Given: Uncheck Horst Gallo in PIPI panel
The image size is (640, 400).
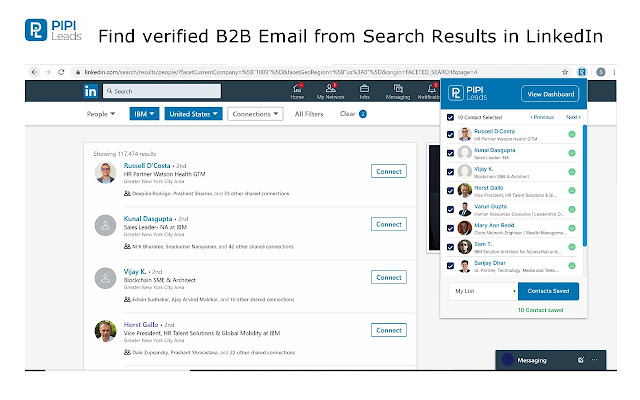Looking at the screenshot, I should (x=450, y=191).
